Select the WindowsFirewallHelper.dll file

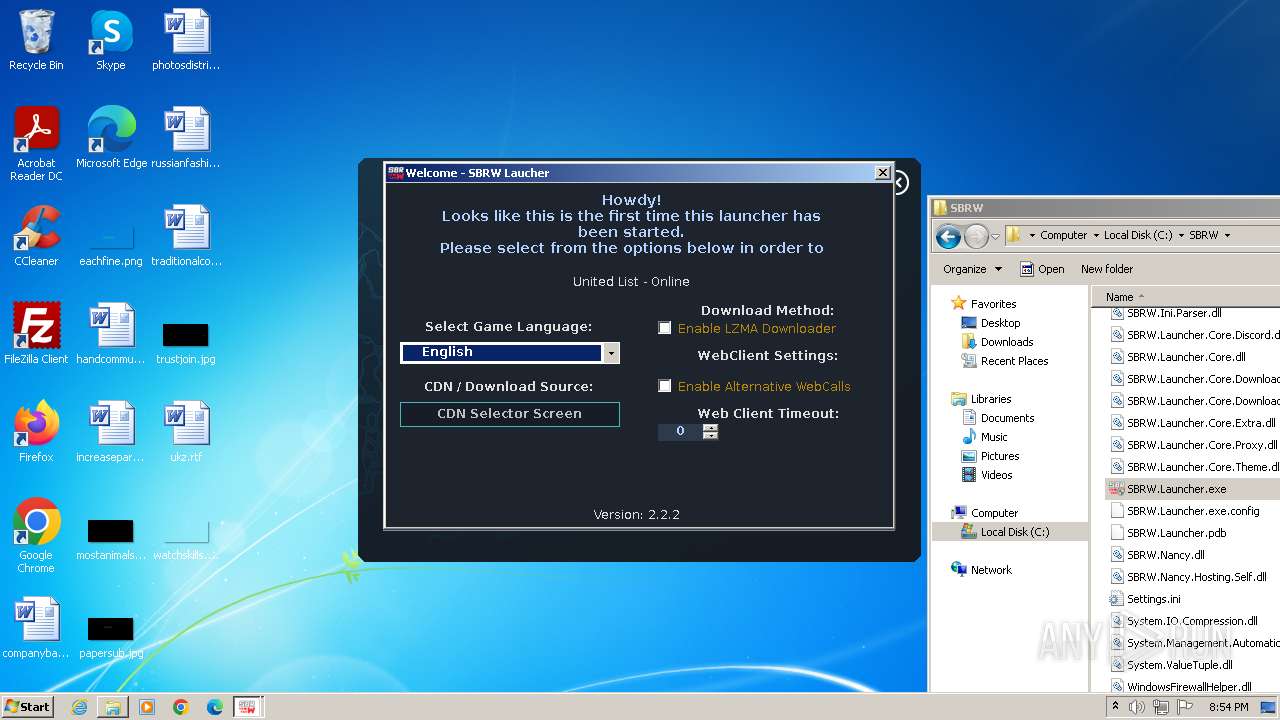(x=1189, y=687)
